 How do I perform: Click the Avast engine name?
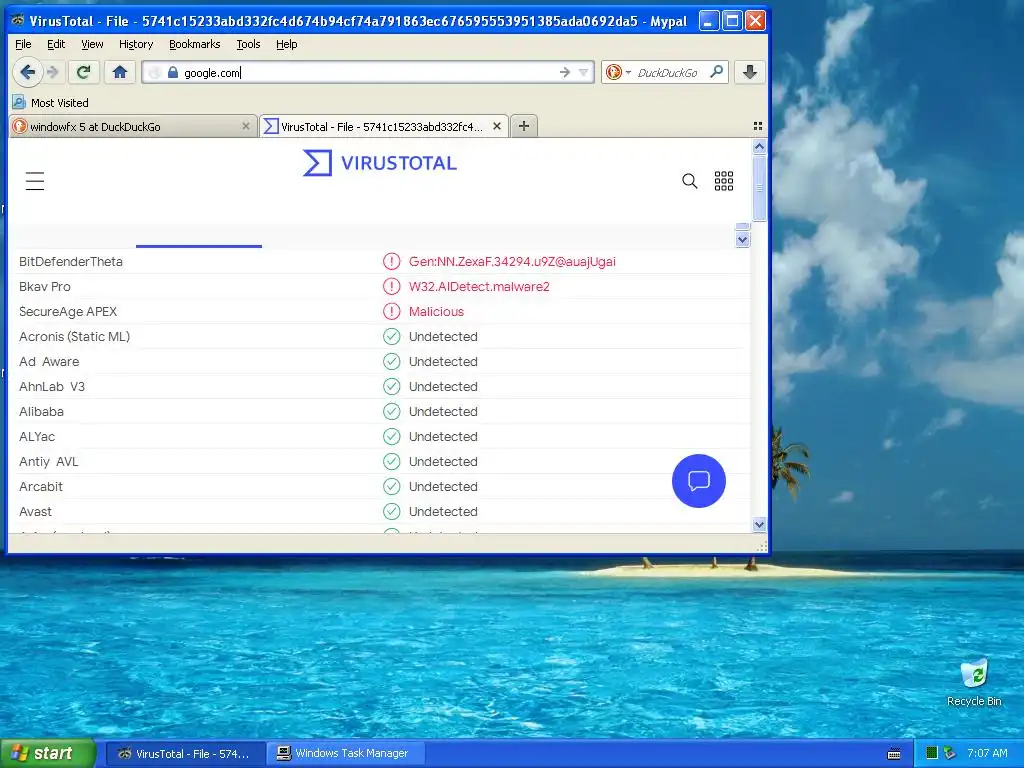point(35,511)
